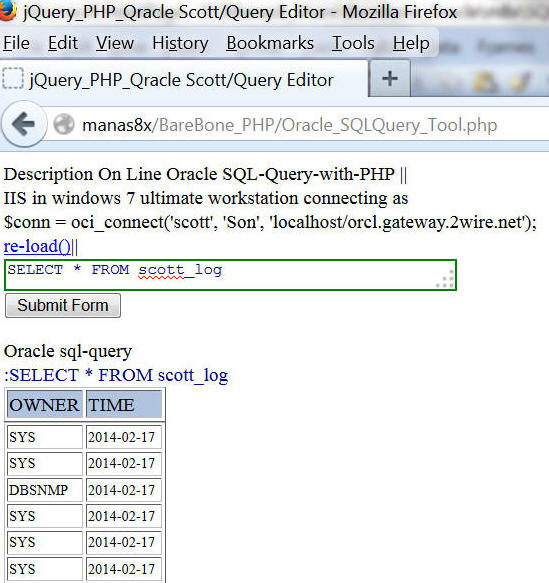Click the Firefox logo in the title bar
Image resolution: width=549 pixels, height=583 pixels.
click(7, 10)
